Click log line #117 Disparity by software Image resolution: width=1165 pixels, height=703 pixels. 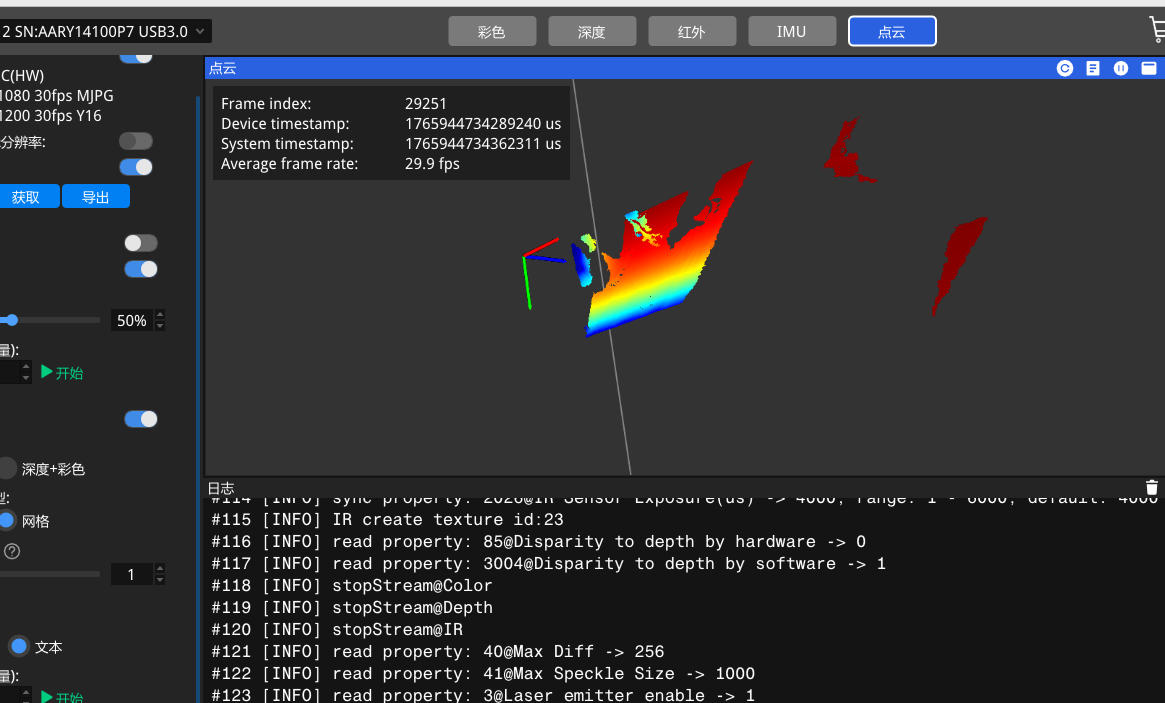[548, 563]
